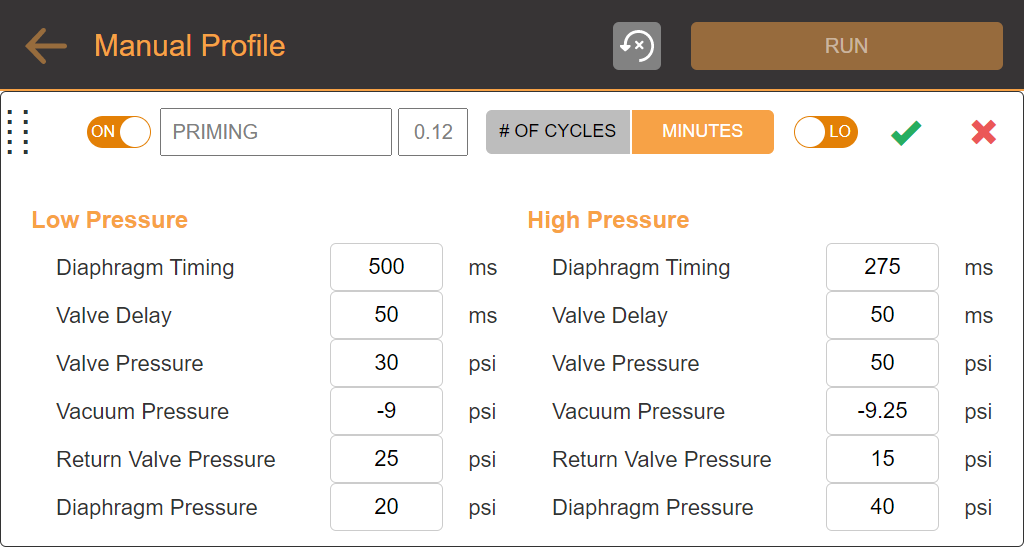The height and width of the screenshot is (547, 1024).
Task: Delete step with red X icon
Action: point(984,132)
